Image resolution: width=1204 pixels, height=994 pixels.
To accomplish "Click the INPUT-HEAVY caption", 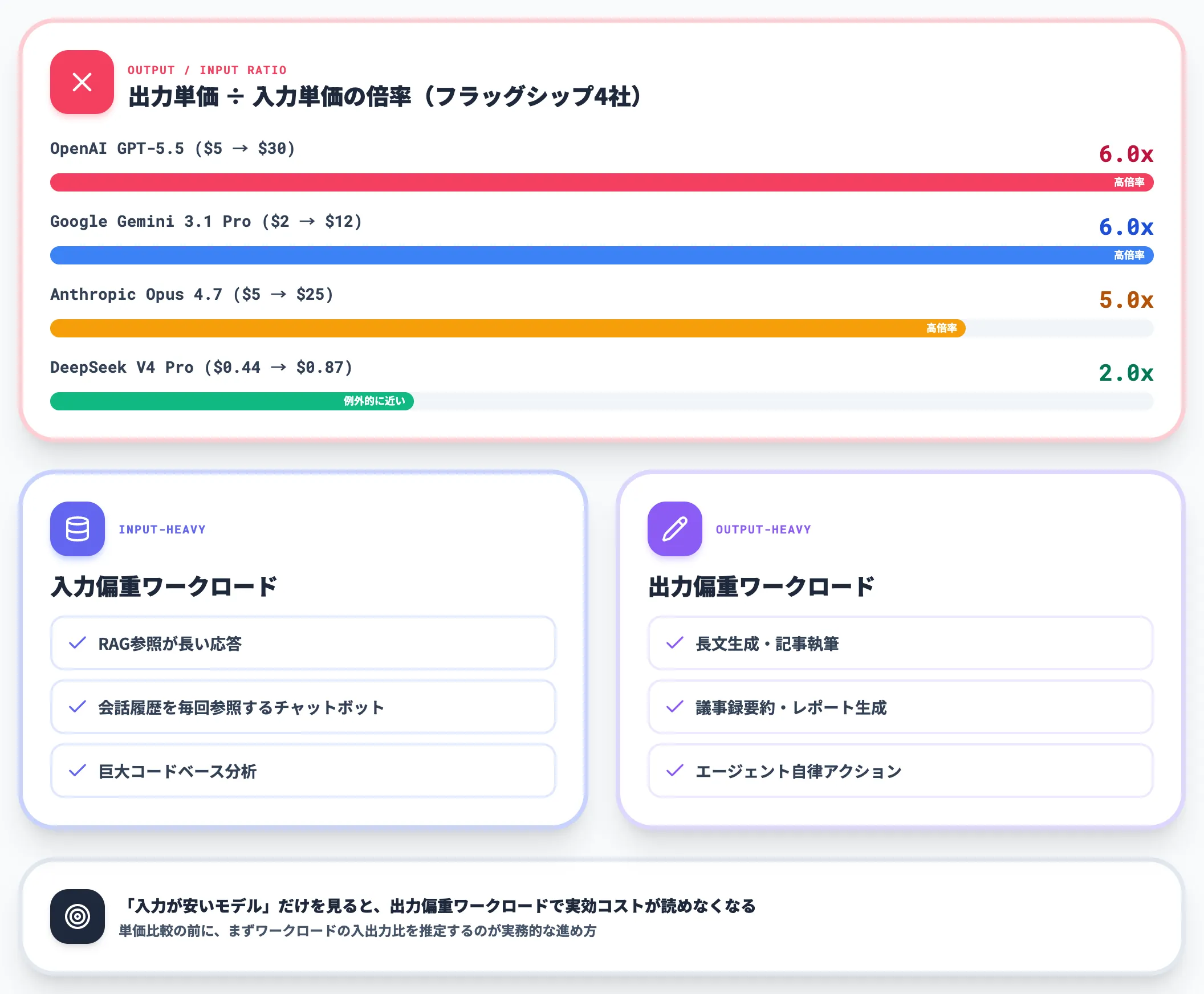I will point(162,529).
